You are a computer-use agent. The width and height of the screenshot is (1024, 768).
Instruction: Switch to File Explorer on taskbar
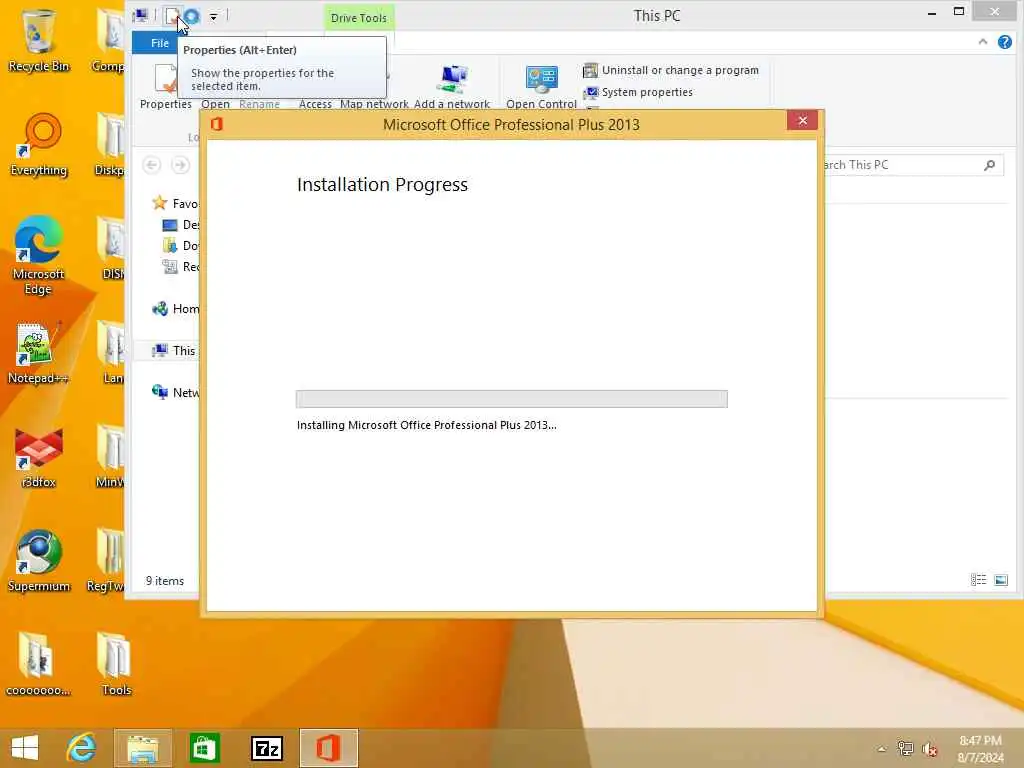click(x=143, y=748)
